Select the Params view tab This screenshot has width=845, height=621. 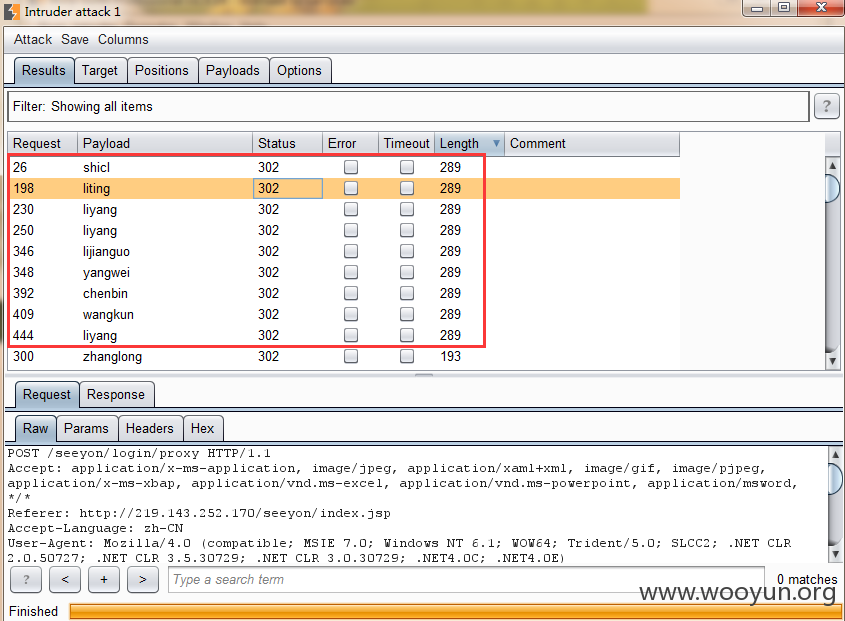click(x=86, y=429)
